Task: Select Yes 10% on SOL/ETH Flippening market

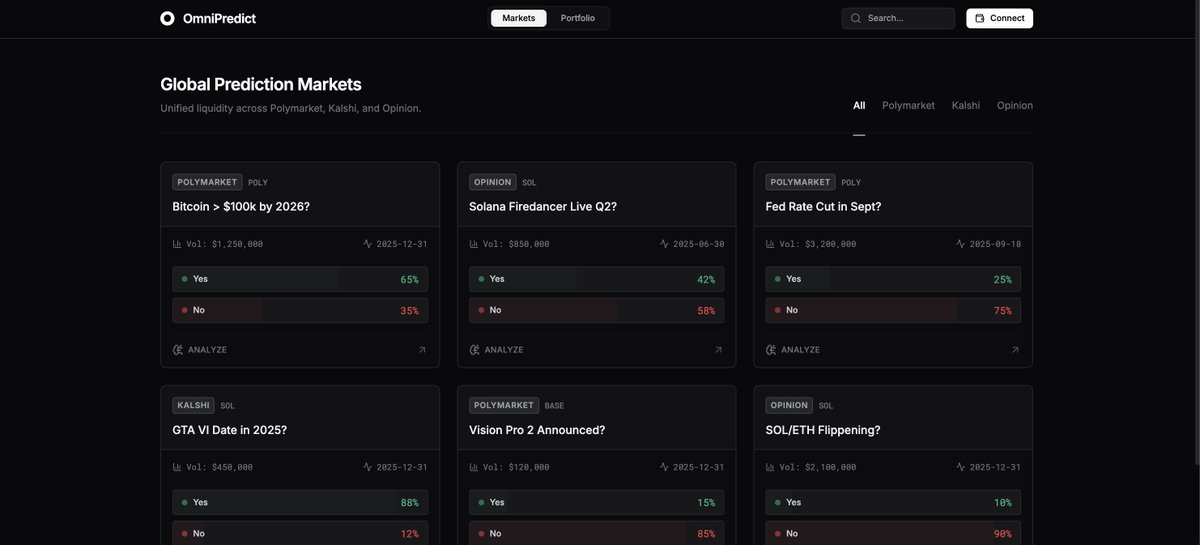Action: click(893, 502)
